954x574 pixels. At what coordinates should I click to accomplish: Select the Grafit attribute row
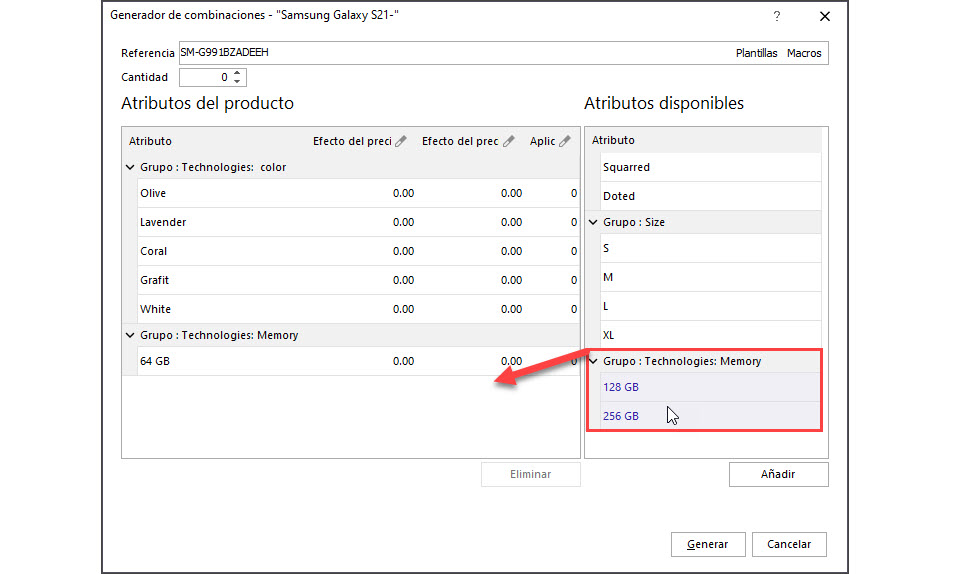[358, 280]
